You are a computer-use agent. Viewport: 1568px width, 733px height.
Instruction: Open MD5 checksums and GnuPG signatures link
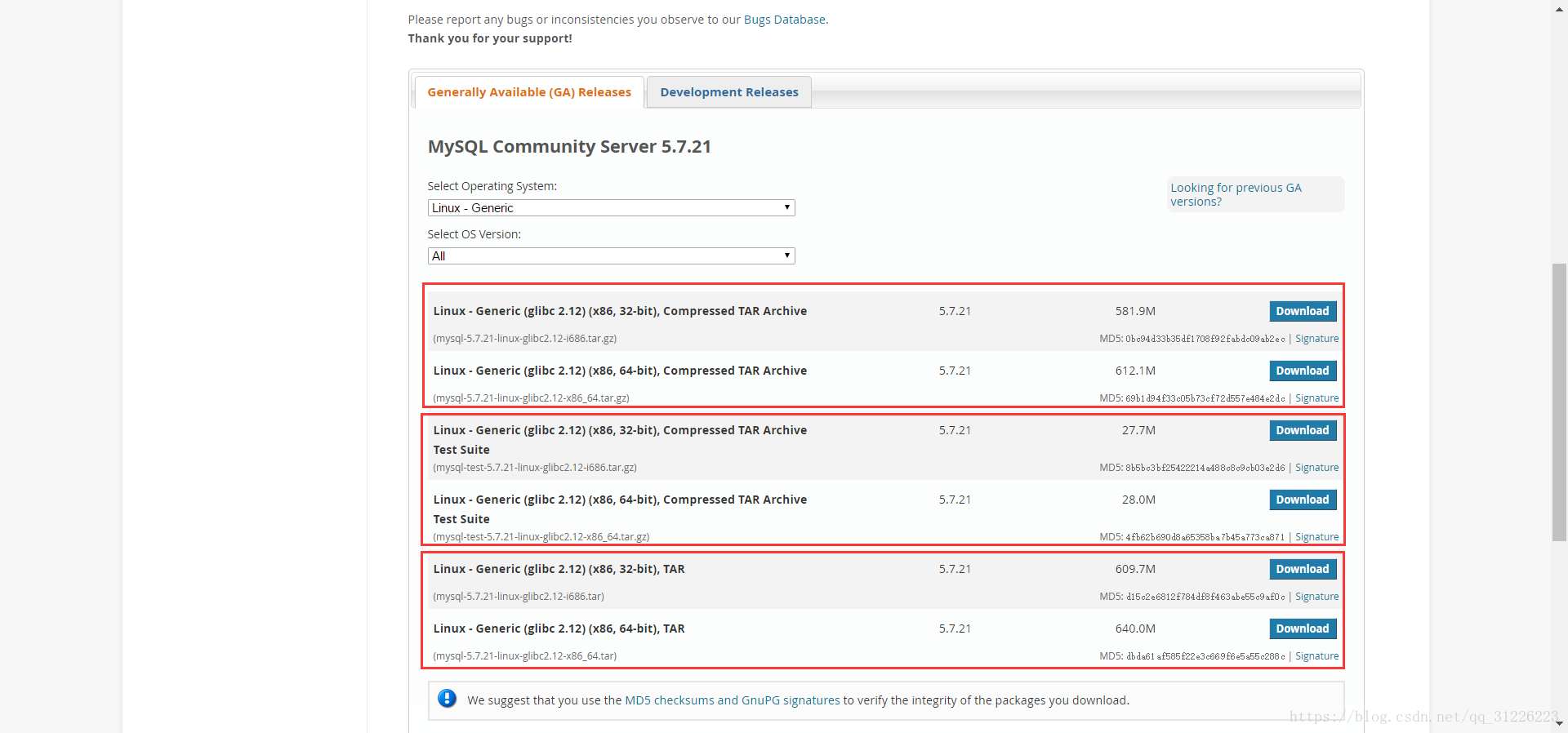[732, 700]
